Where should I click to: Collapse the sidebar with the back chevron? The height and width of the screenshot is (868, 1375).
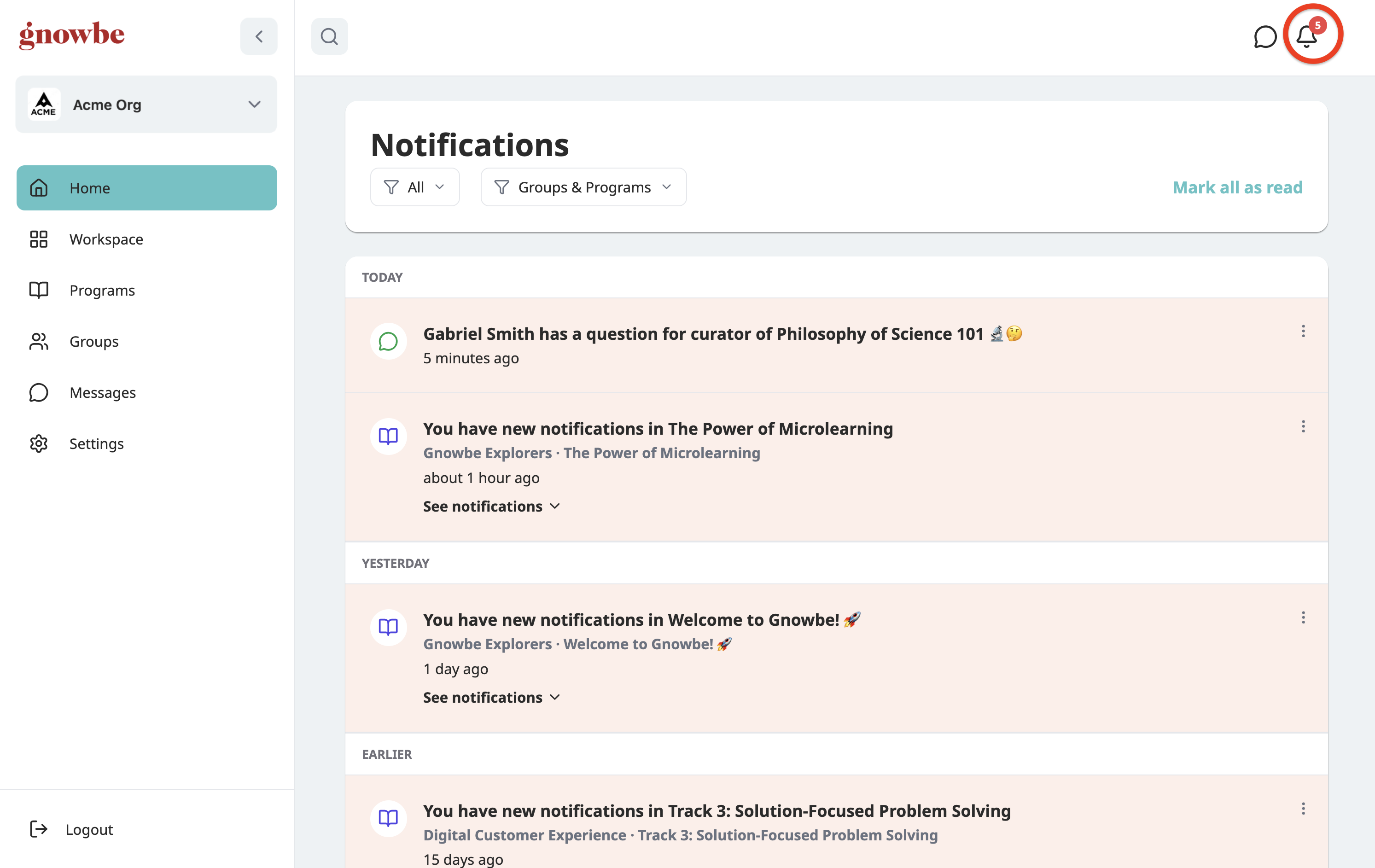[x=259, y=36]
